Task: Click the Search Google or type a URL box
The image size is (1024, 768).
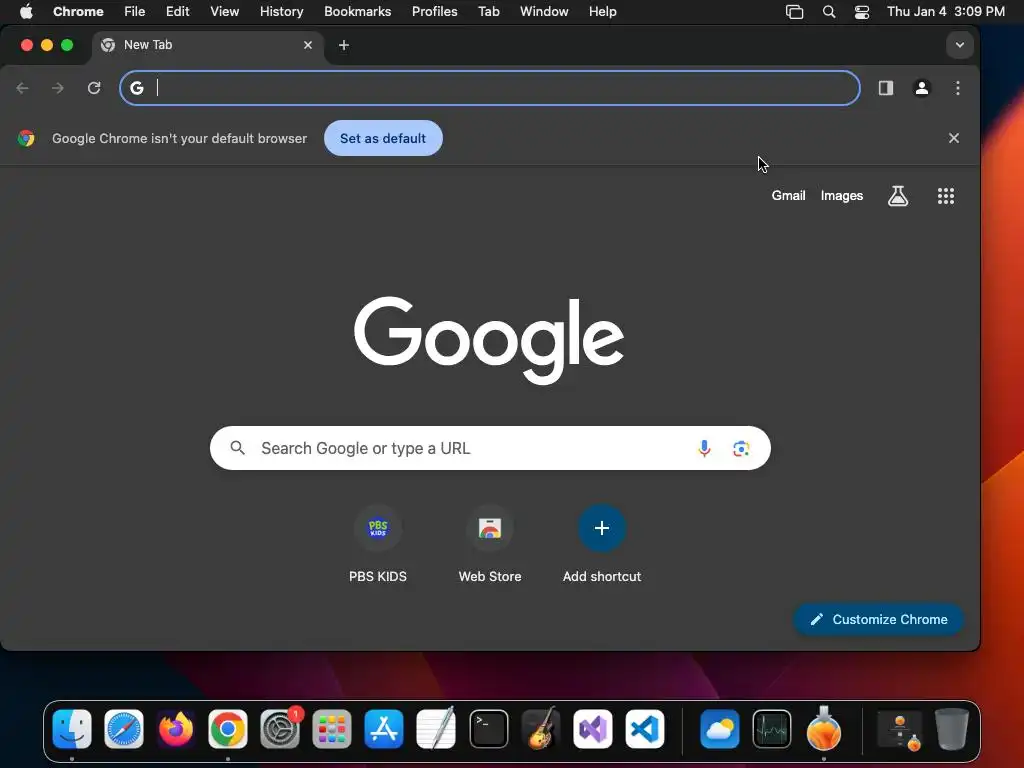Action: coord(490,448)
